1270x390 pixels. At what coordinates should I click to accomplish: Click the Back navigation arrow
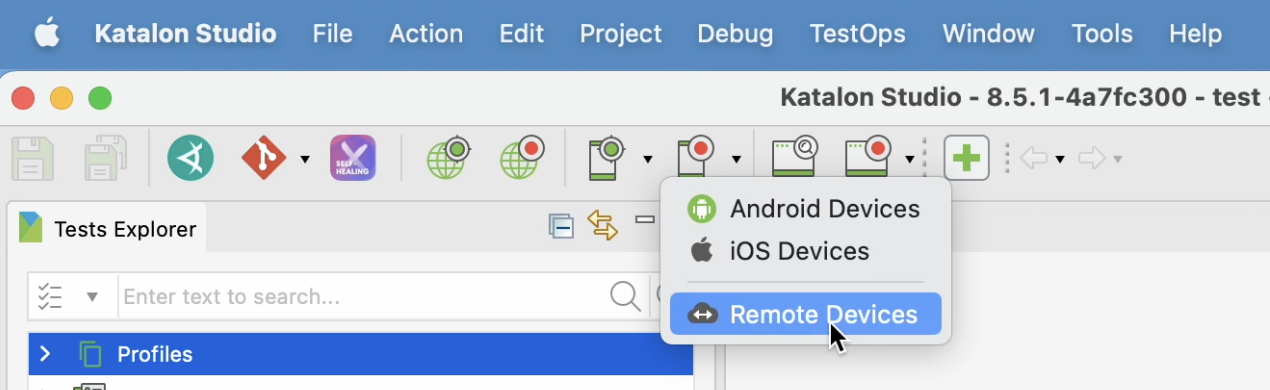coord(1033,158)
